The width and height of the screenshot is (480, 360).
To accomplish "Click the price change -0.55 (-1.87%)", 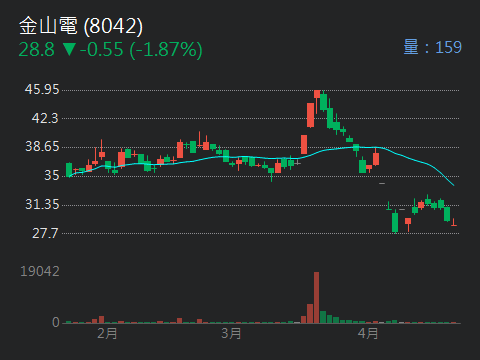I will pyautogui.click(x=141, y=50).
